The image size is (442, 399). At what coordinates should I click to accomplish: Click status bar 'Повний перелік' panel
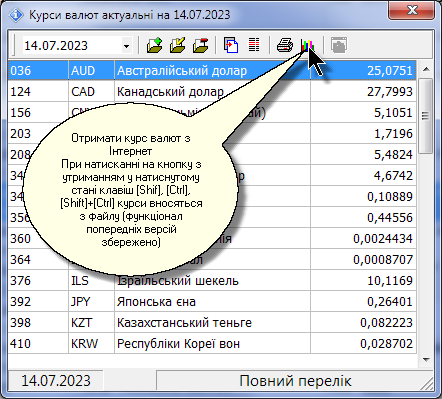tap(295, 380)
